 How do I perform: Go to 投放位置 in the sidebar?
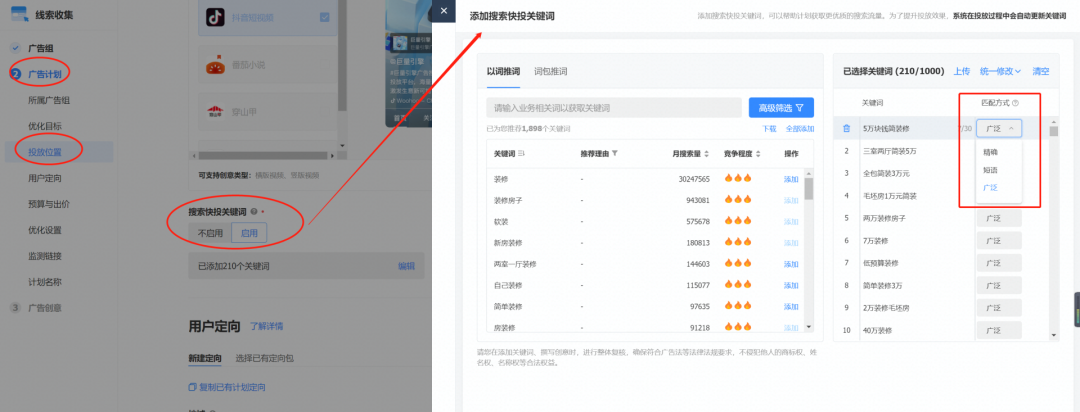pyautogui.click(x=45, y=152)
